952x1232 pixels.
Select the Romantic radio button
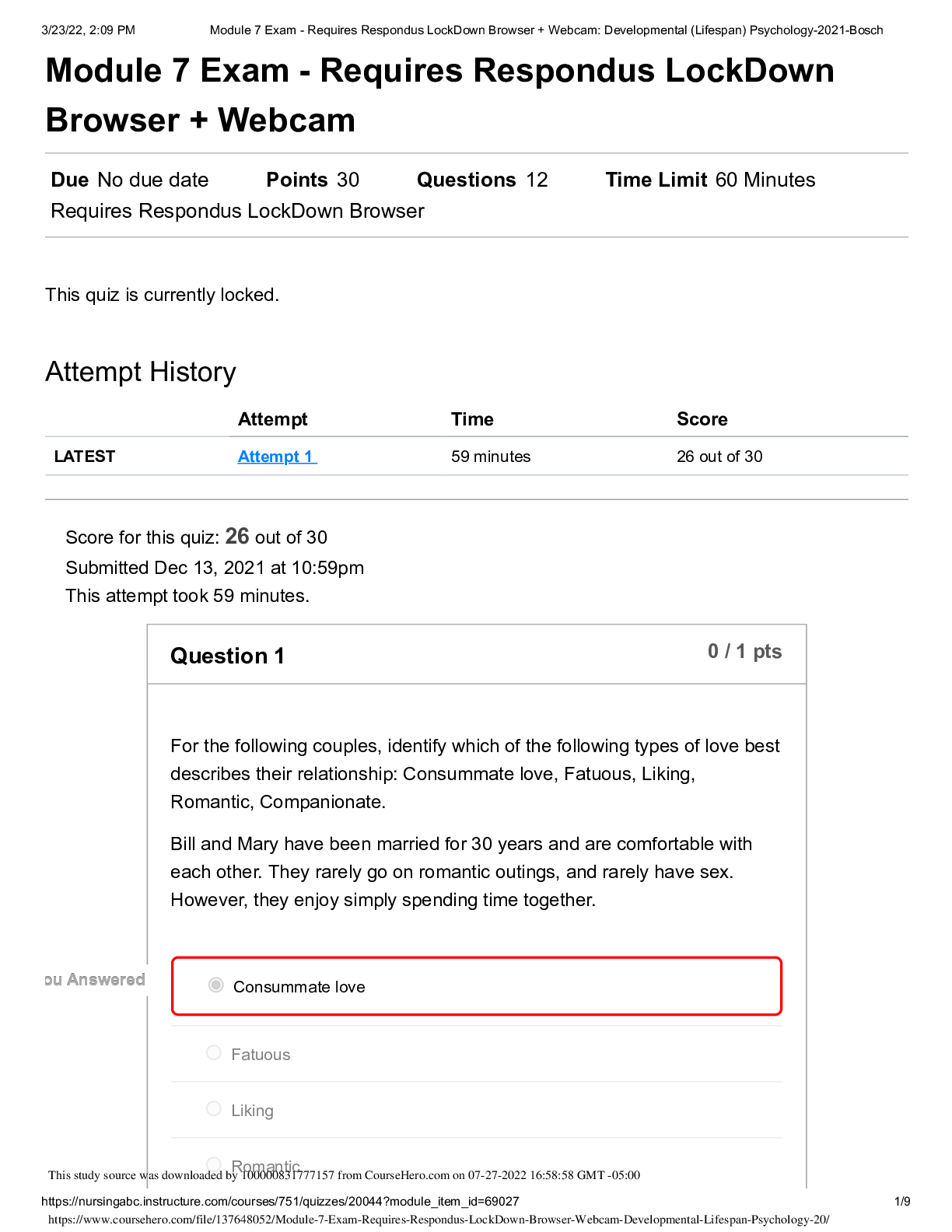[x=214, y=1164]
